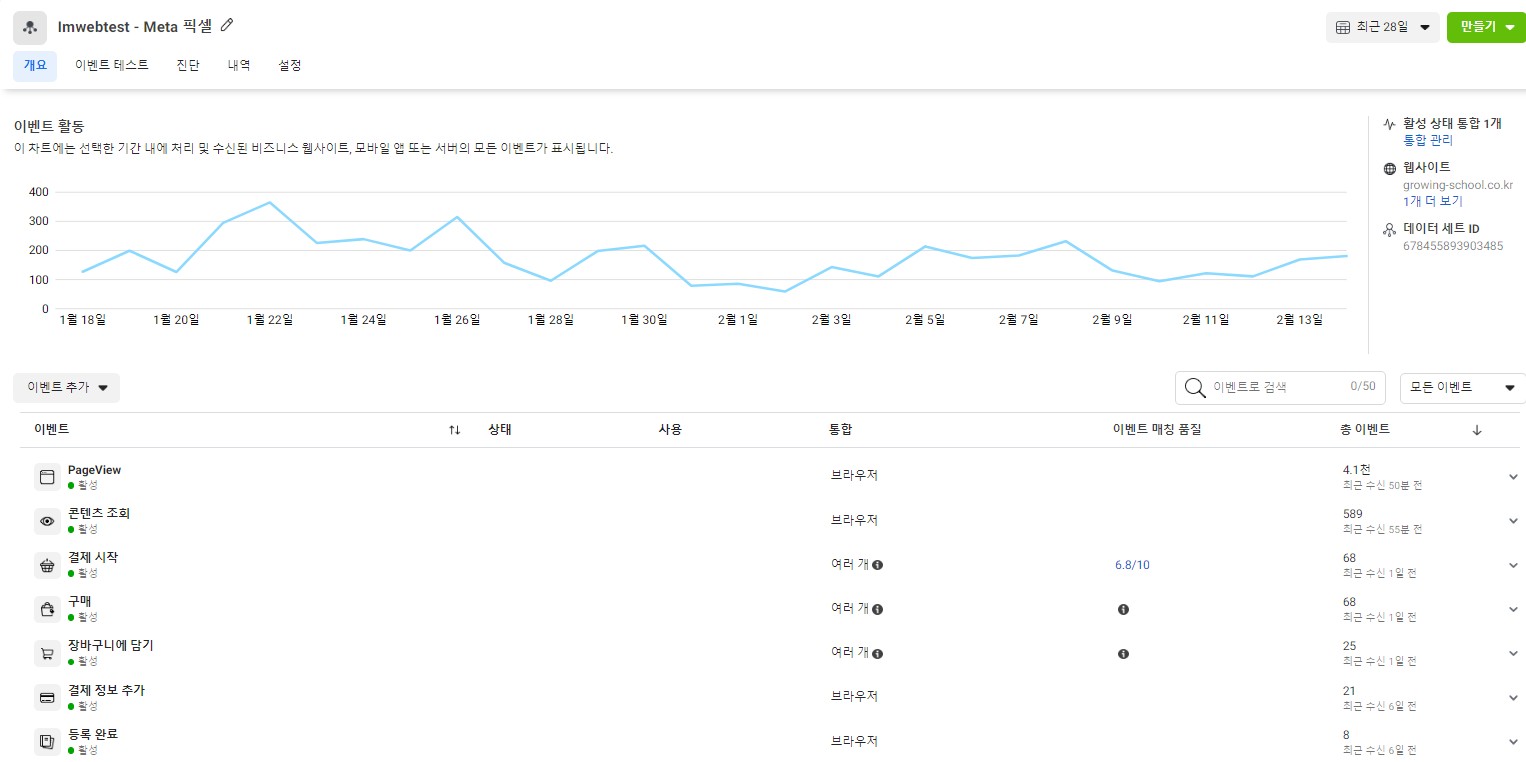1526x762 pixels.
Task: Click the globe icon beside 웹사이트
Action: (1389, 169)
